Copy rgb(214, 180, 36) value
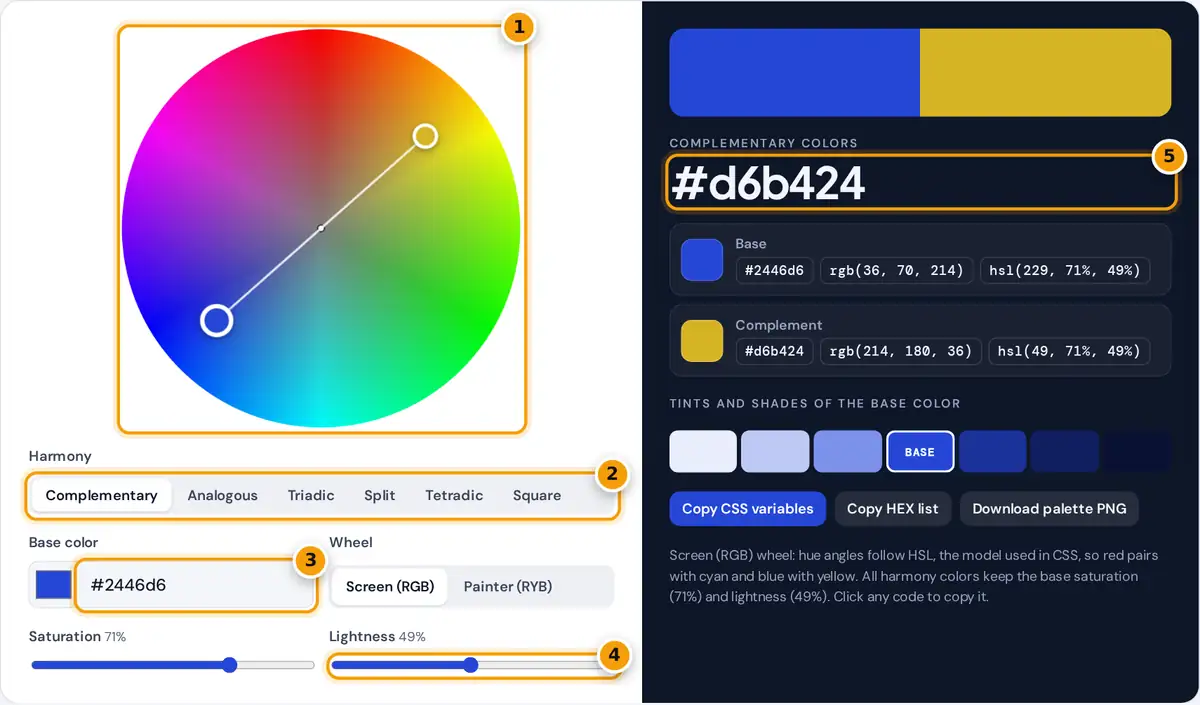 [x=900, y=351]
